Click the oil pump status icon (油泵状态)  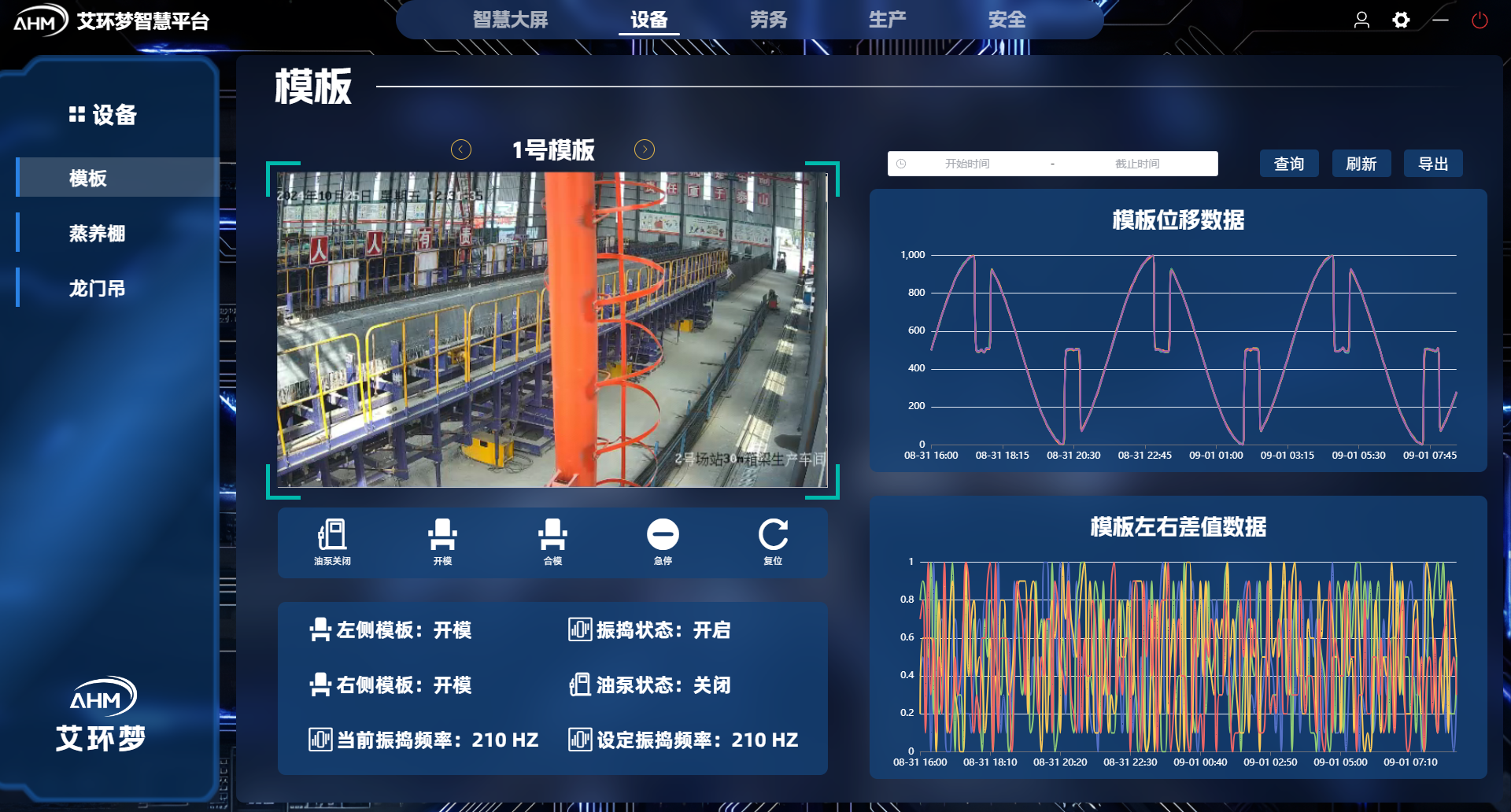tap(580, 685)
